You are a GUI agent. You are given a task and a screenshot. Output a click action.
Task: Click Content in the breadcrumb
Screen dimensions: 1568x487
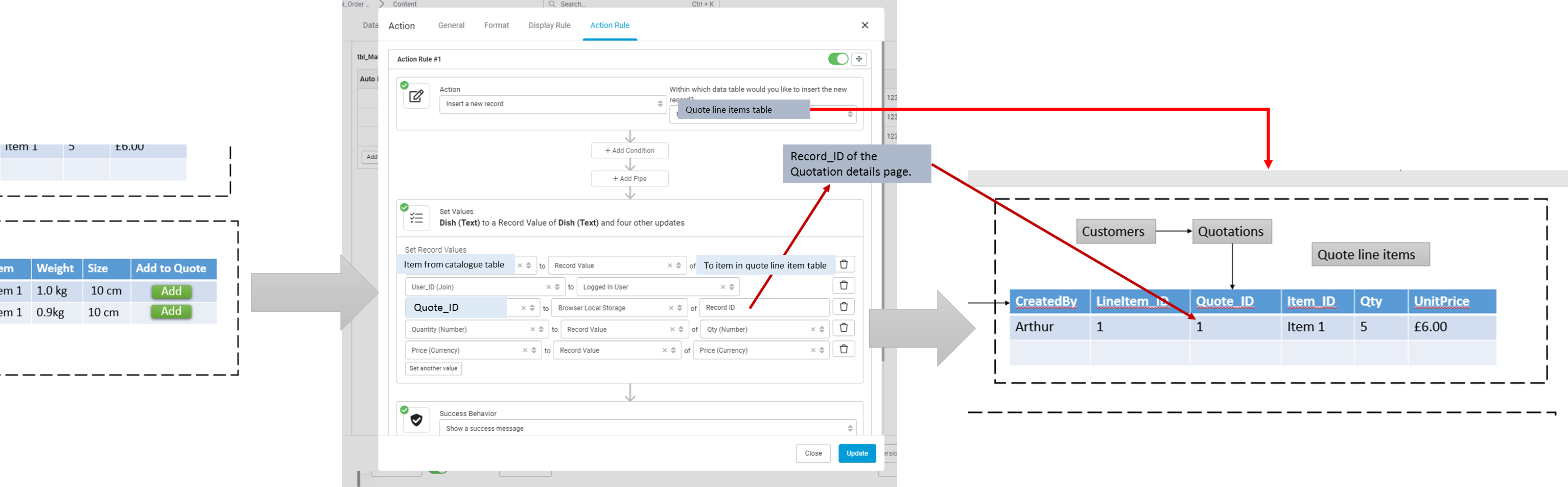tap(405, 4)
